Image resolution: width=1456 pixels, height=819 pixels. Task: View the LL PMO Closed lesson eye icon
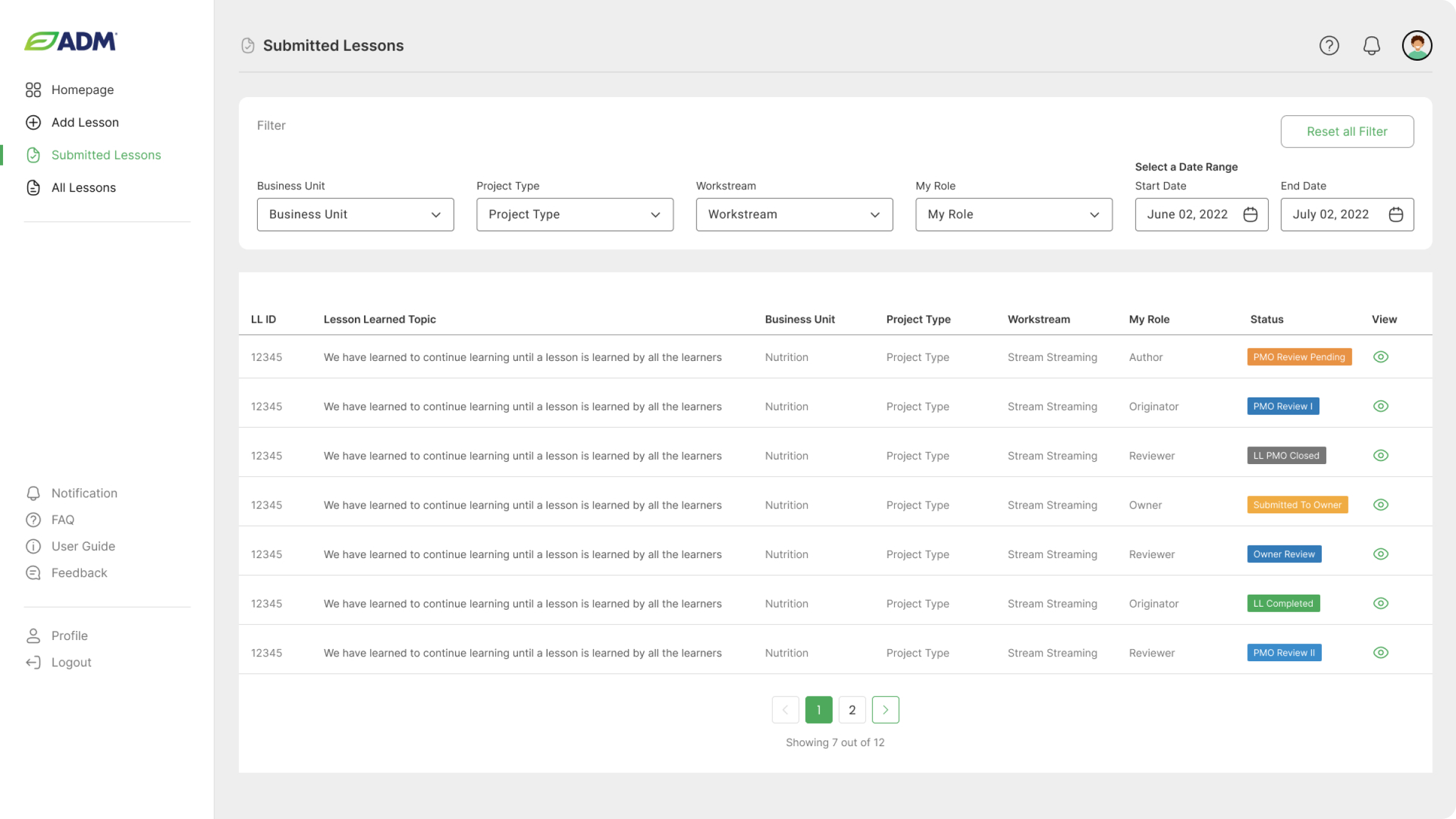(x=1381, y=456)
